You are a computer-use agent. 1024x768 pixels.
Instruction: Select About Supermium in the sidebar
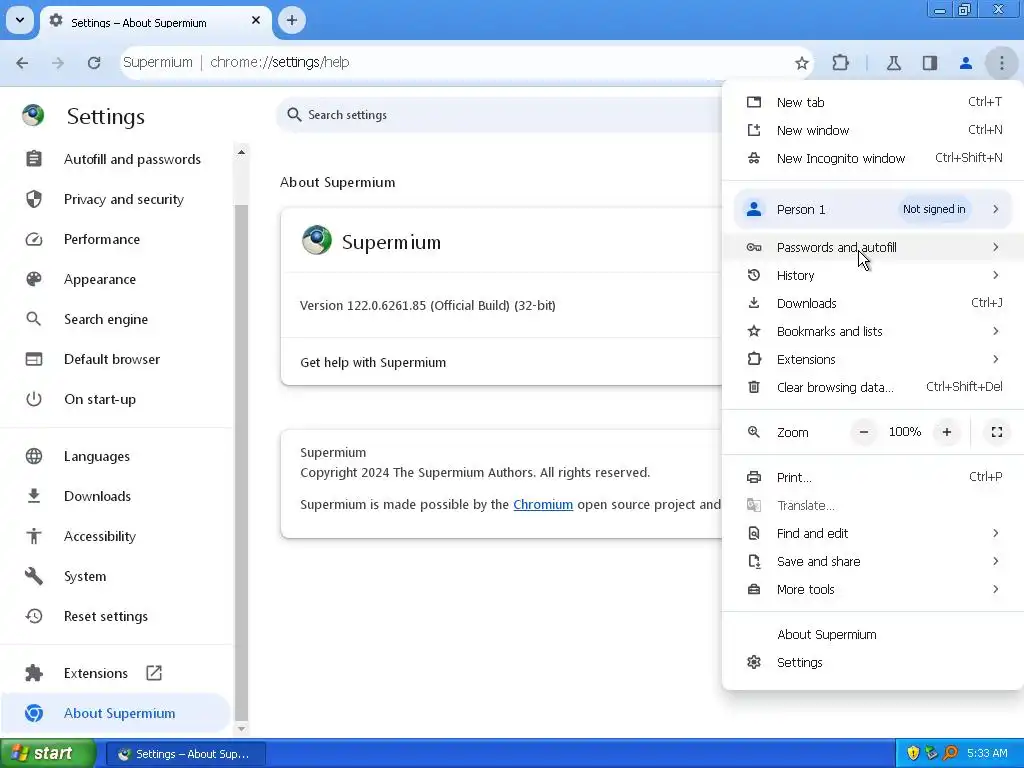pyautogui.click(x=115, y=713)
